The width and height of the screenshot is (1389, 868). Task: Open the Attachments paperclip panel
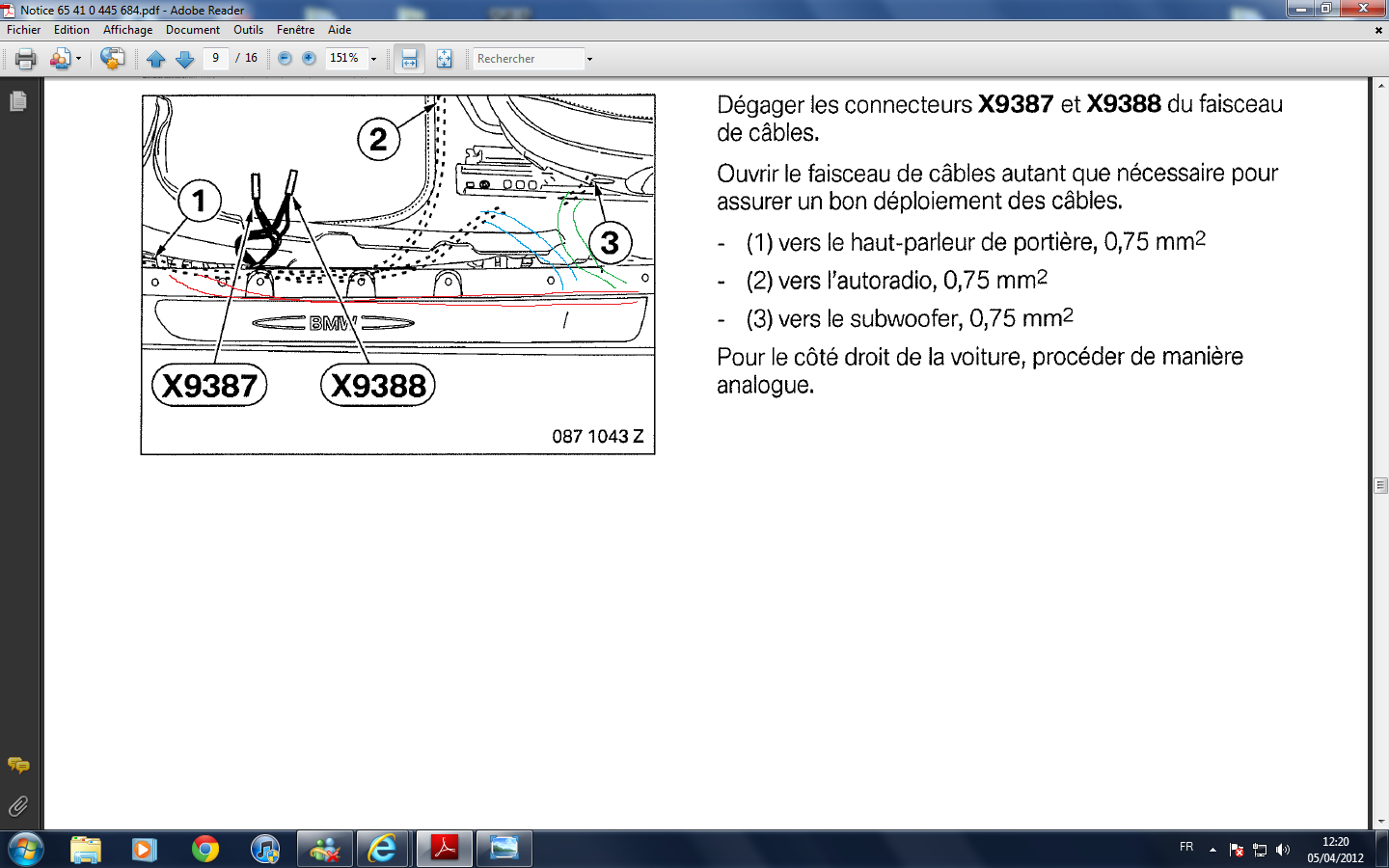click(18, 806)
